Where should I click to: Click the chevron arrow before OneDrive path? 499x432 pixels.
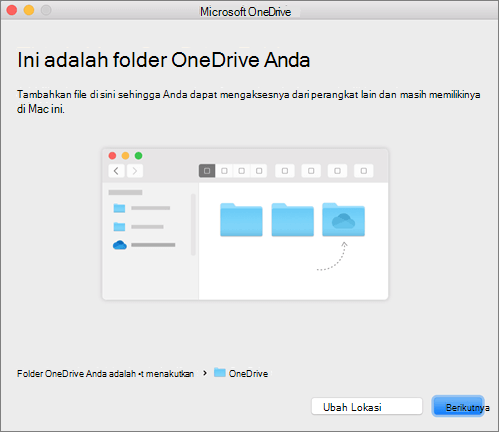click(205, 373)
